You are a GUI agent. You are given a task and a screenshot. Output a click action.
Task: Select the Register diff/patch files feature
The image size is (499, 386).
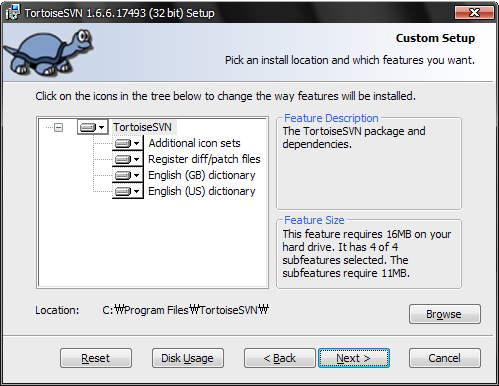click(x=204, y=159)
